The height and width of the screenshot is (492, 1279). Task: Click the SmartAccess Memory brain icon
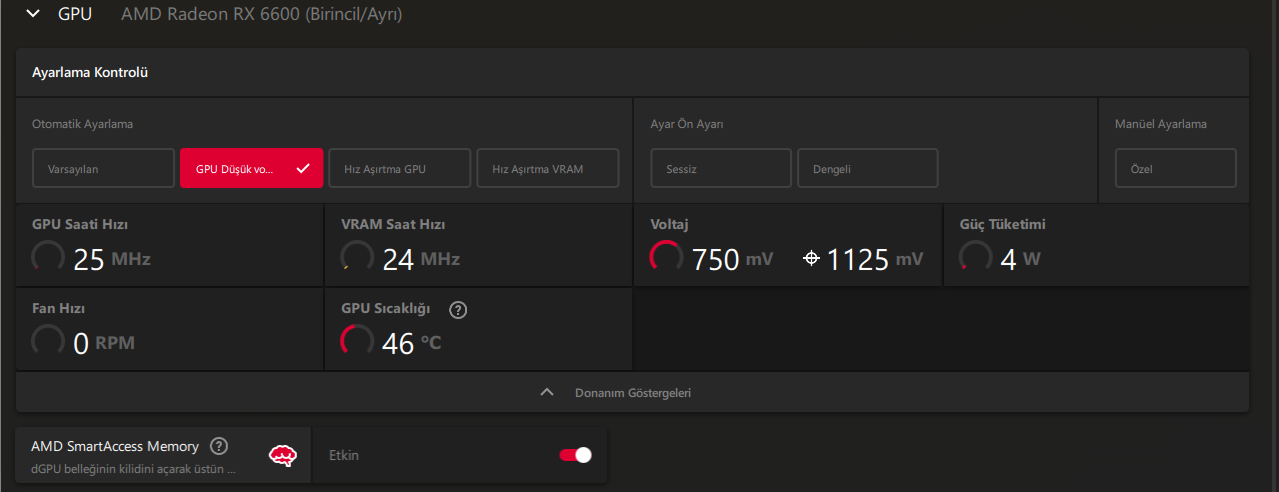click(283, 455)
